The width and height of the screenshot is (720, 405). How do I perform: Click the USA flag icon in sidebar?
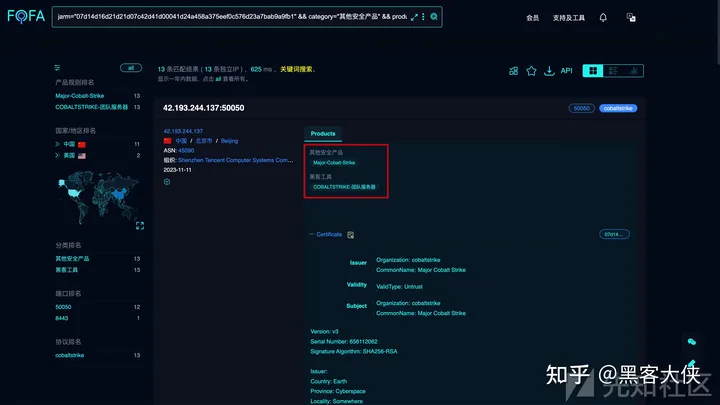82,156
